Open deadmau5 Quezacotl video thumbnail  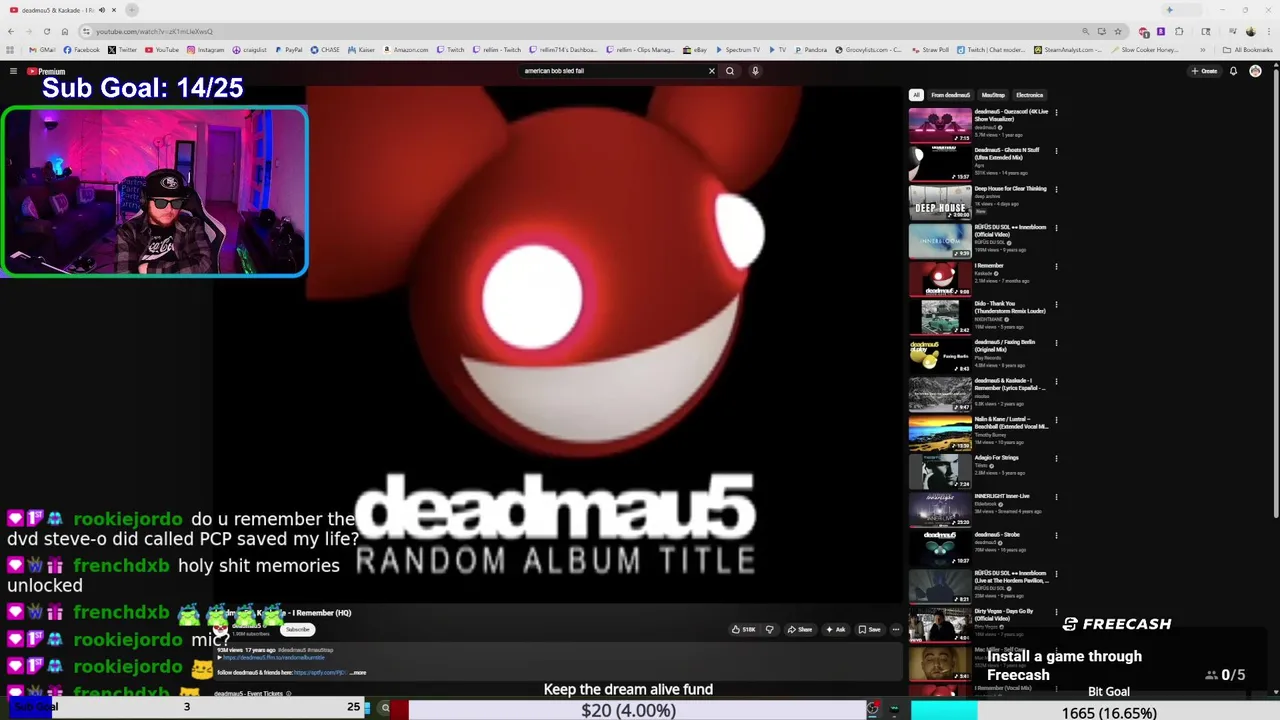coord(940,125)
